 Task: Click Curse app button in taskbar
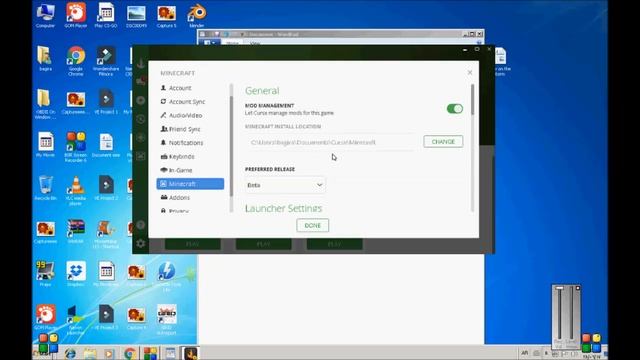pos(190,353)
